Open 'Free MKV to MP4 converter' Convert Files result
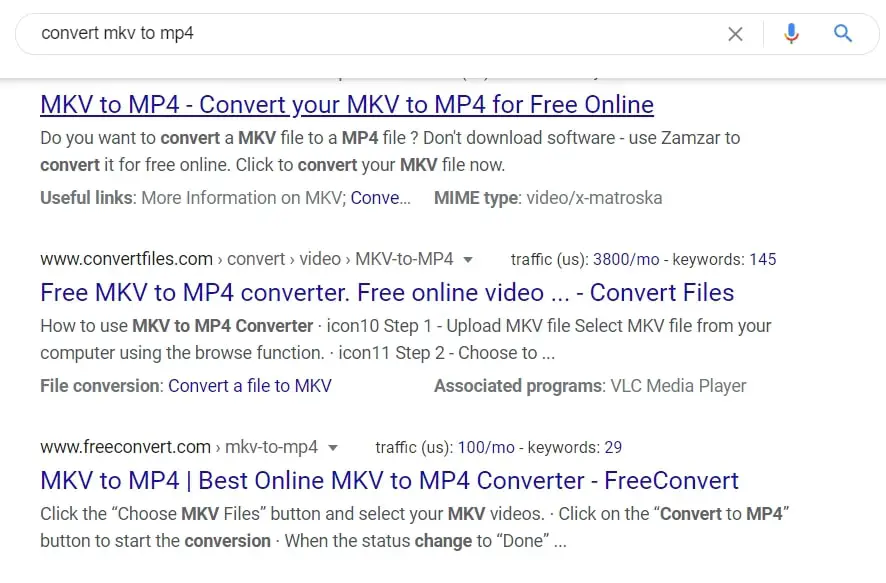Image resolution: width=886 pixels, height=583 pixels. [x=387, y=293]
